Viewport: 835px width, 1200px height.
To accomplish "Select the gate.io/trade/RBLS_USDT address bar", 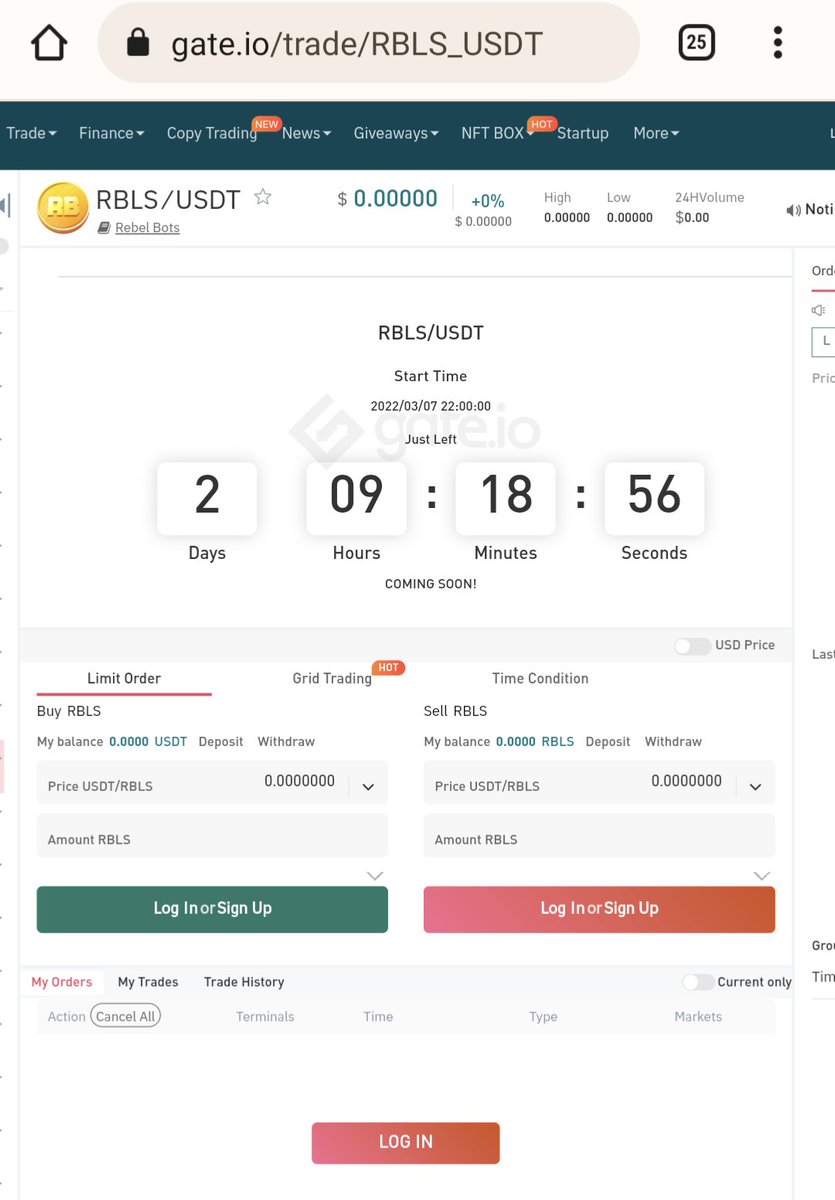I will point(368,43).
